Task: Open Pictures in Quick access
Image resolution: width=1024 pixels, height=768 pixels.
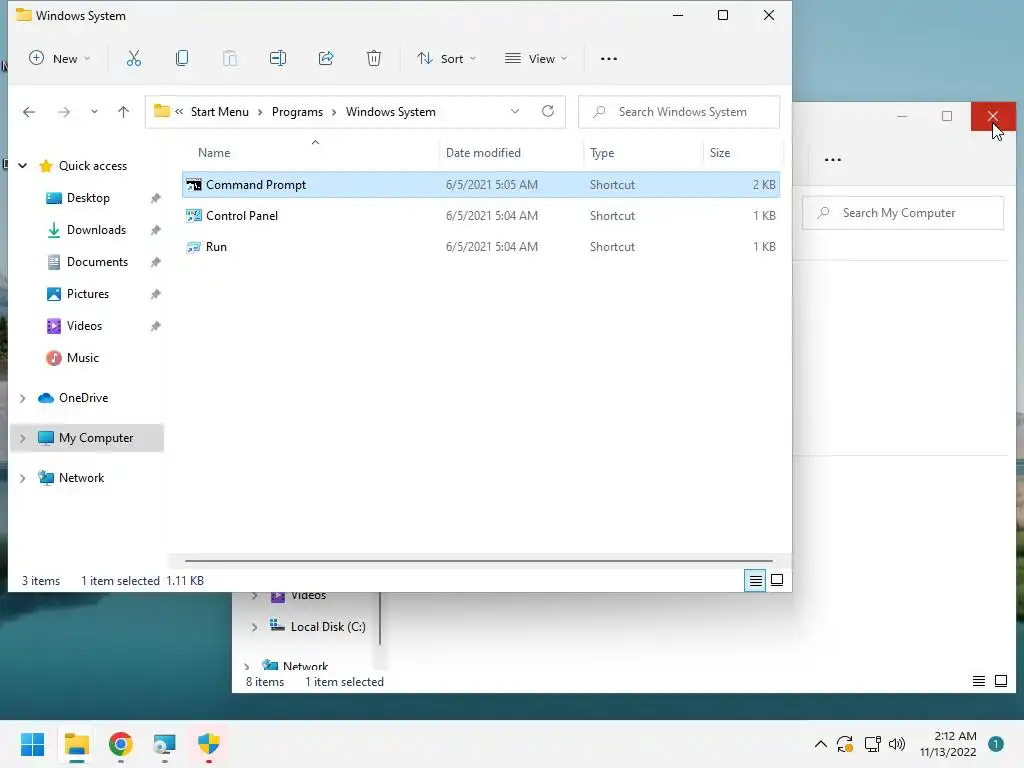Action: tap(88, 294)
